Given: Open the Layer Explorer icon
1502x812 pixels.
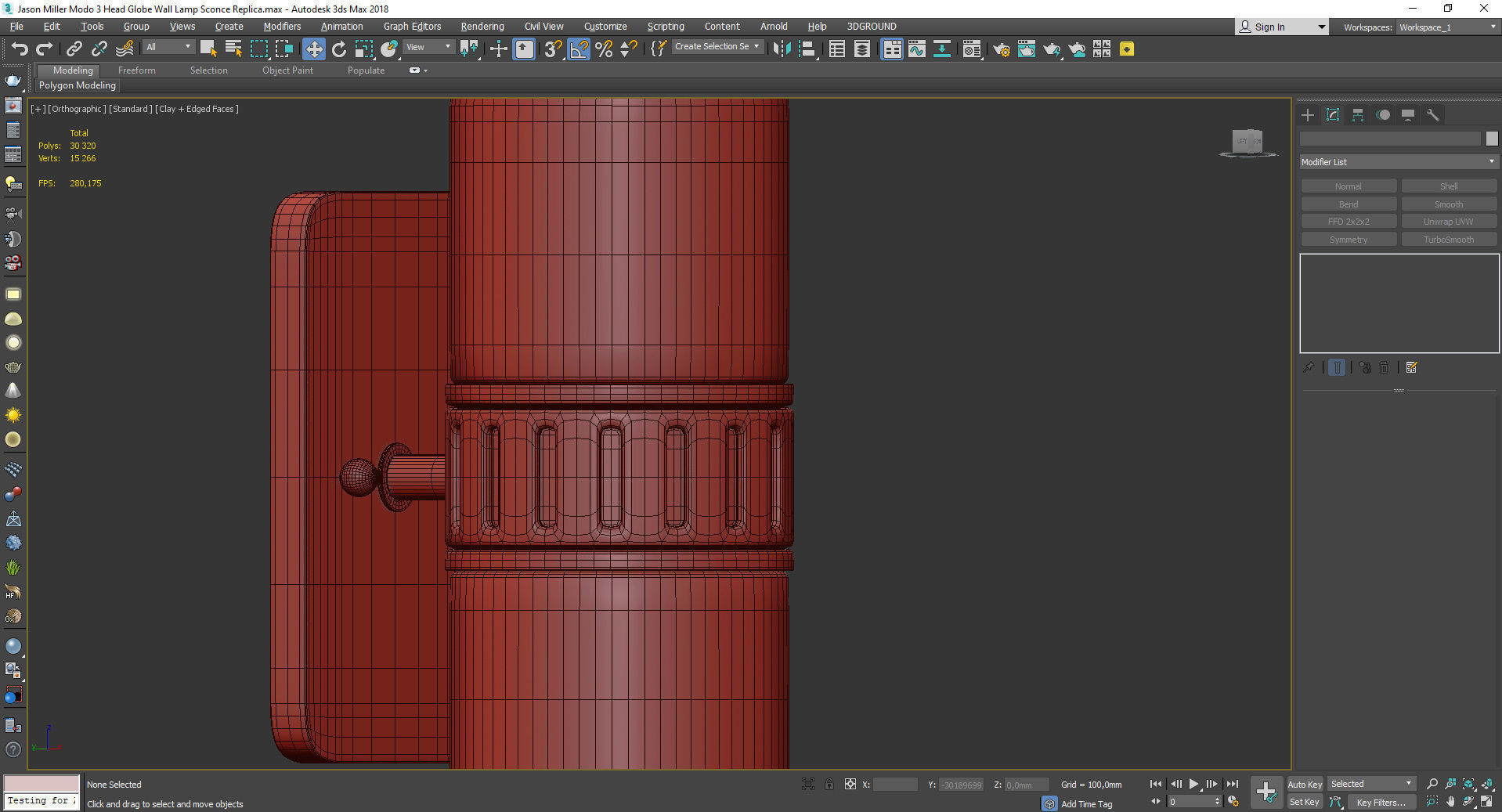Looking at the screenshot, I should [861, 49].
